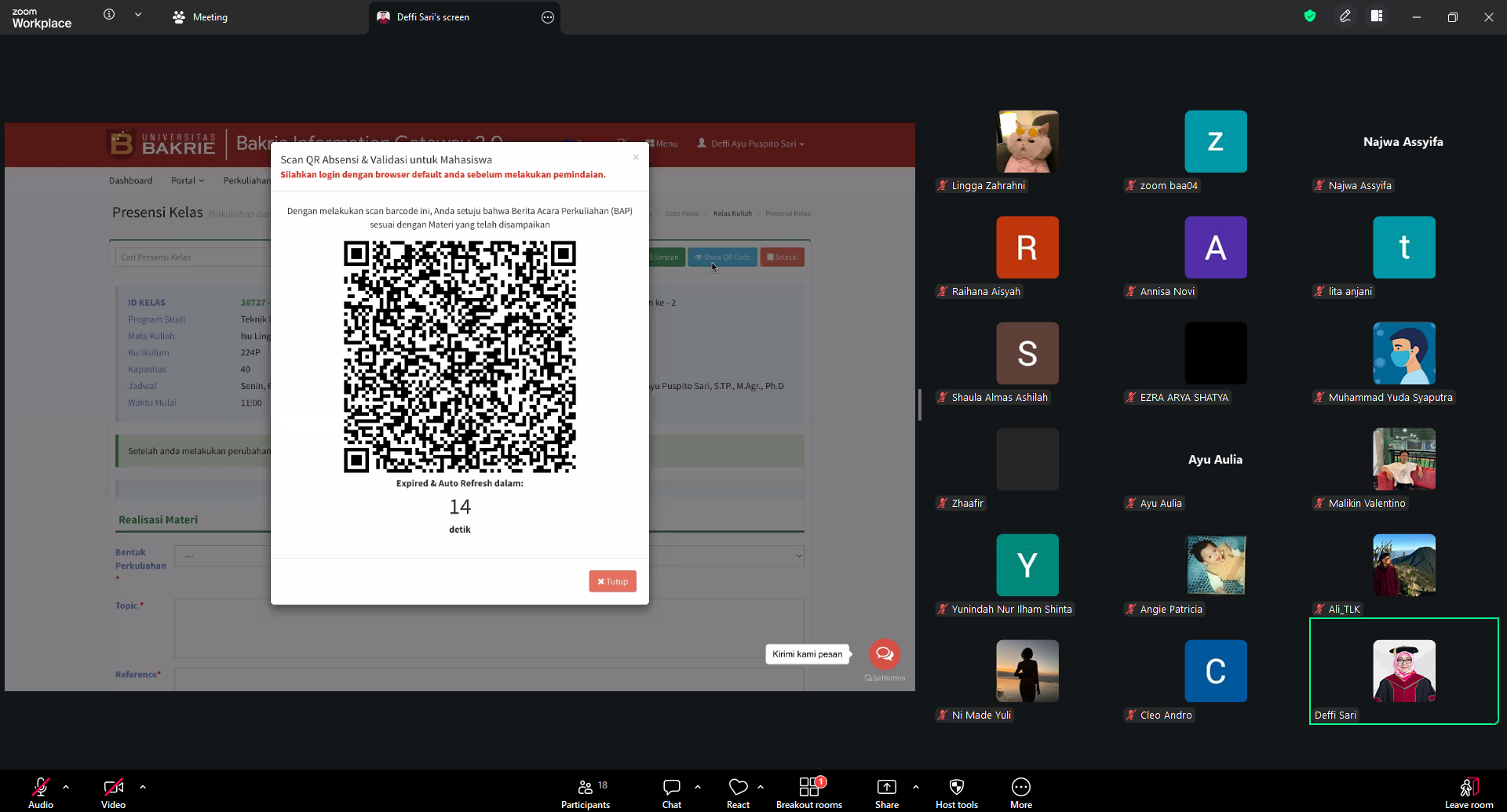
Task: Open screen share options ellipsis on tab
Action: click(548, 17)
